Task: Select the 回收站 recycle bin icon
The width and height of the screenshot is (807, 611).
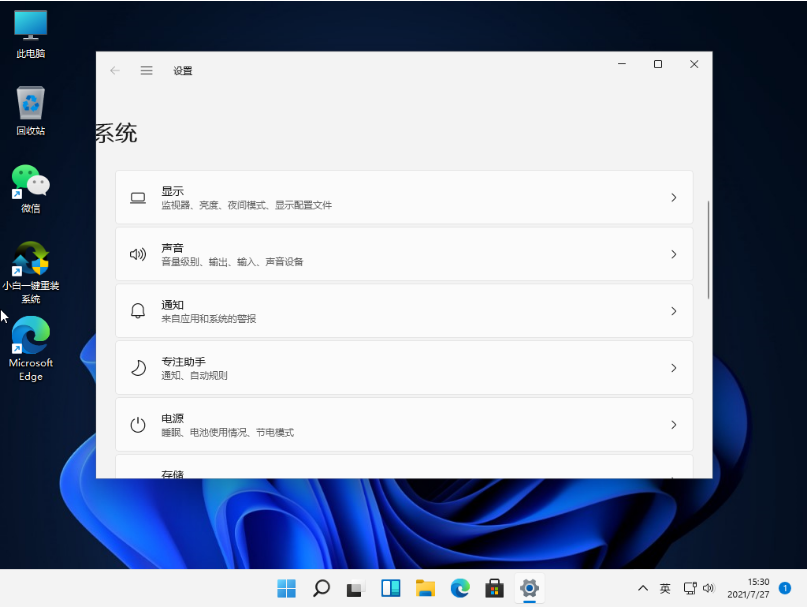Action: point(30,111)
